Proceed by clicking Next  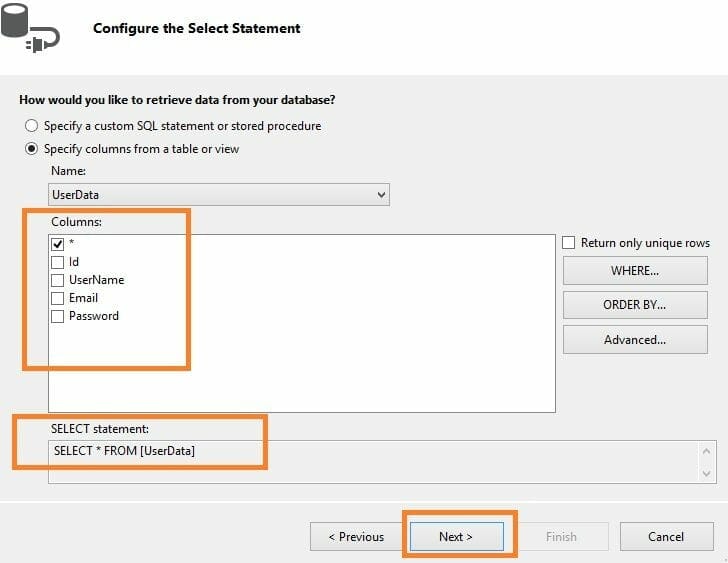456,537
